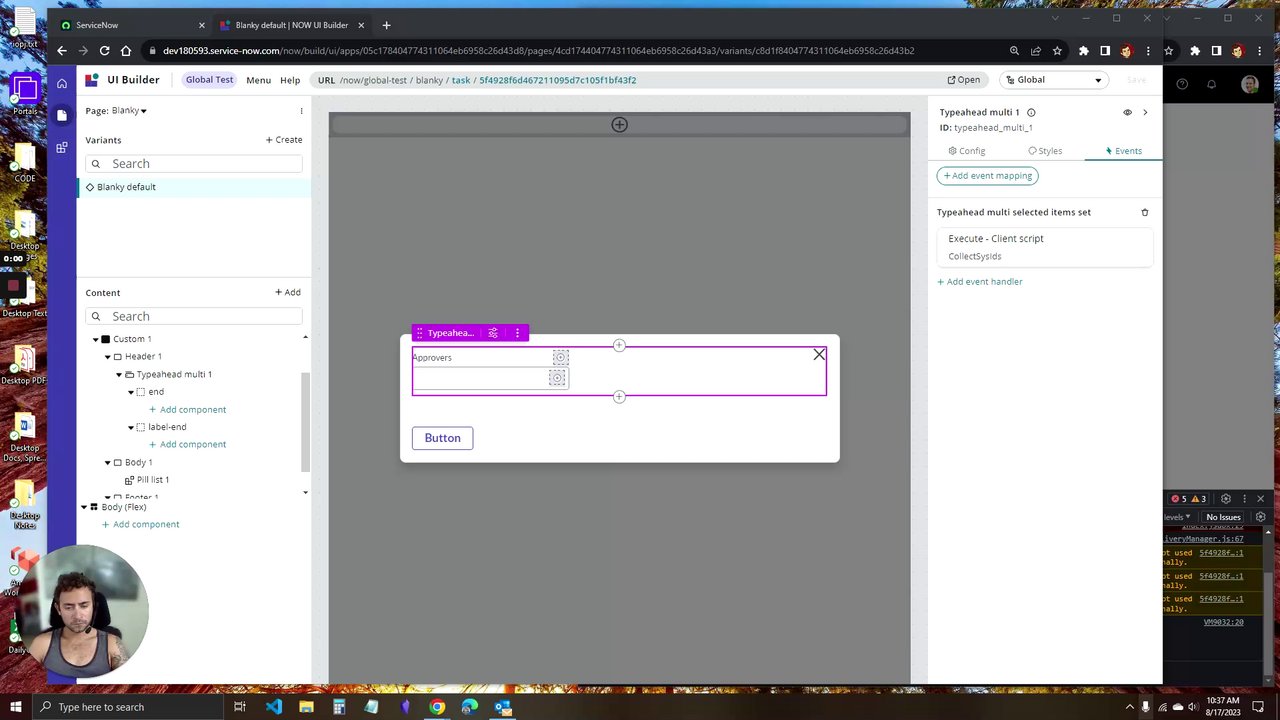Collapse the Header 1 tree node
This screenshot has width=1280, height=720.
pos(107,356)
